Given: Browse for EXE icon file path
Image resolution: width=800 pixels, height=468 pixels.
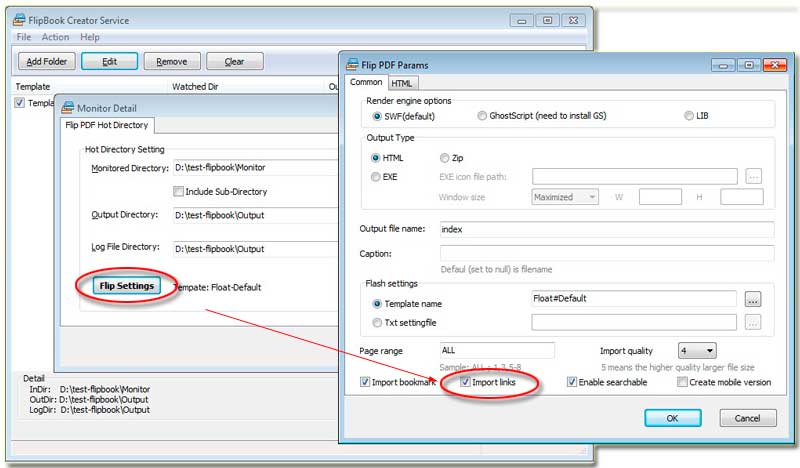Looking at the screenshot, I should tap(753, 177).
